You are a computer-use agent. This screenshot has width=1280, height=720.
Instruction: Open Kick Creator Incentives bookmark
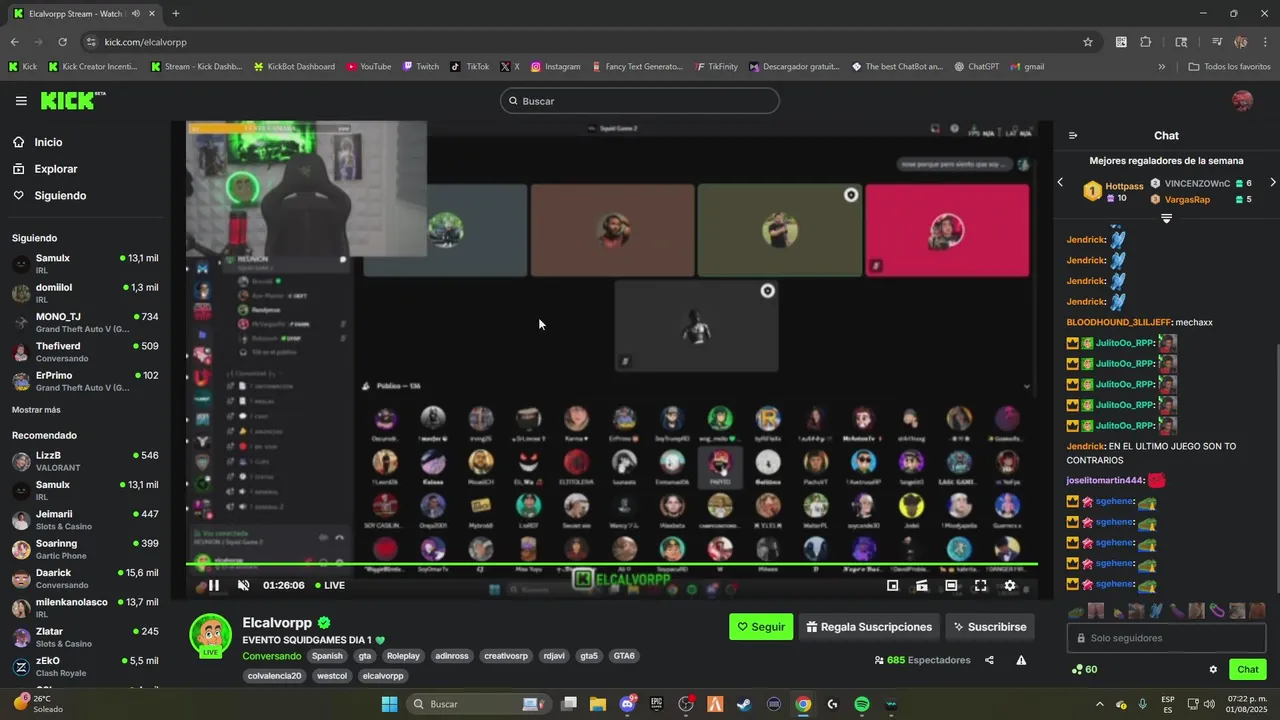click(93, 67)
